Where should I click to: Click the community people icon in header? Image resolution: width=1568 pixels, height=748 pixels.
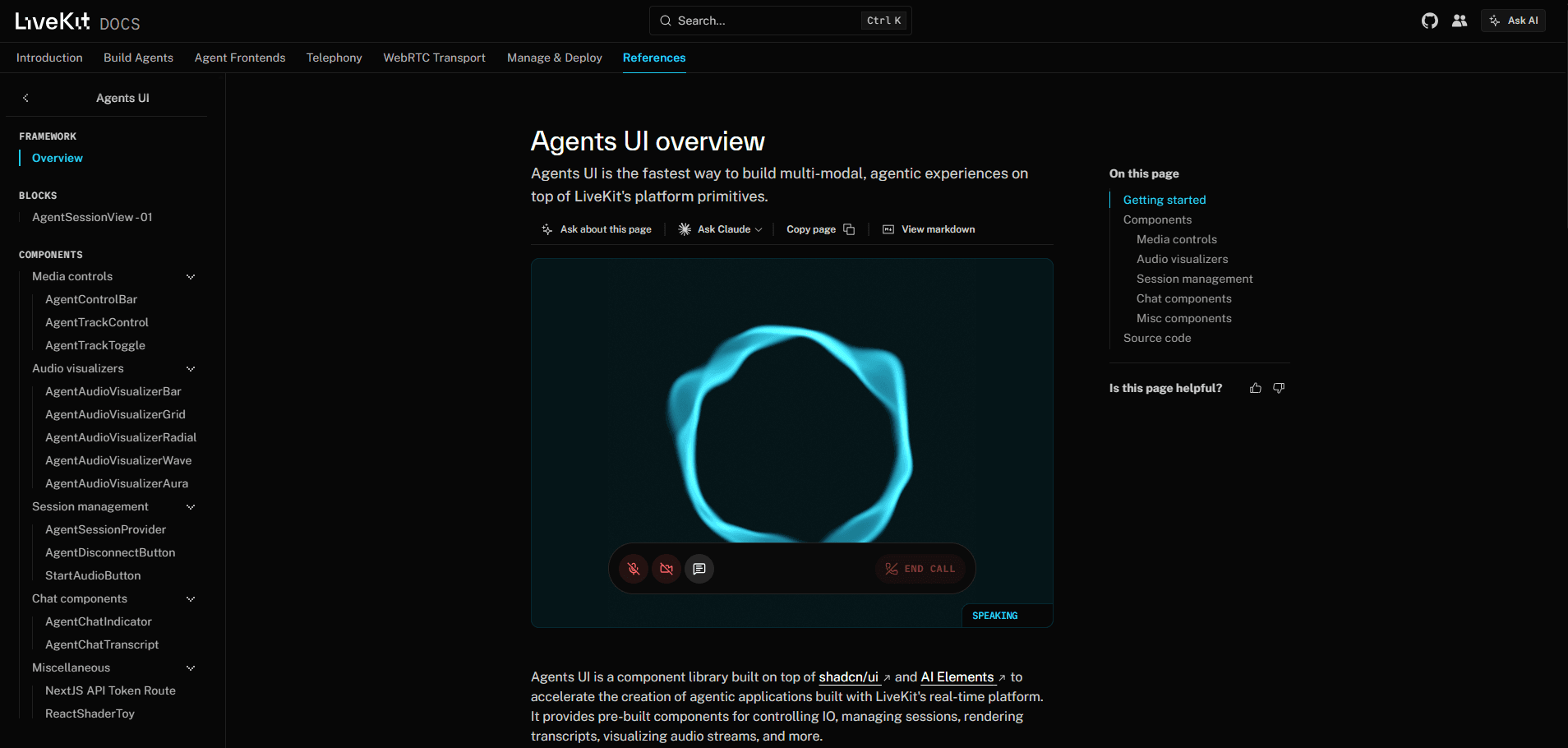coord(1460,21)
